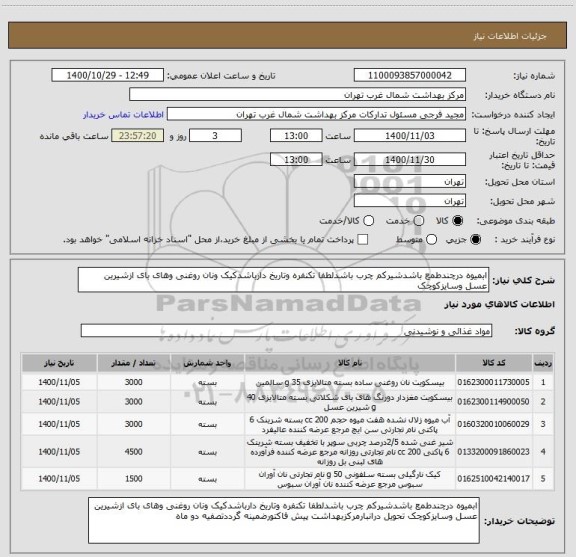Image resolution: width=576 pixels, height=557 pixels.
Task: Click the تاریخ نیاز column header
Action: [x=59, y=363]
